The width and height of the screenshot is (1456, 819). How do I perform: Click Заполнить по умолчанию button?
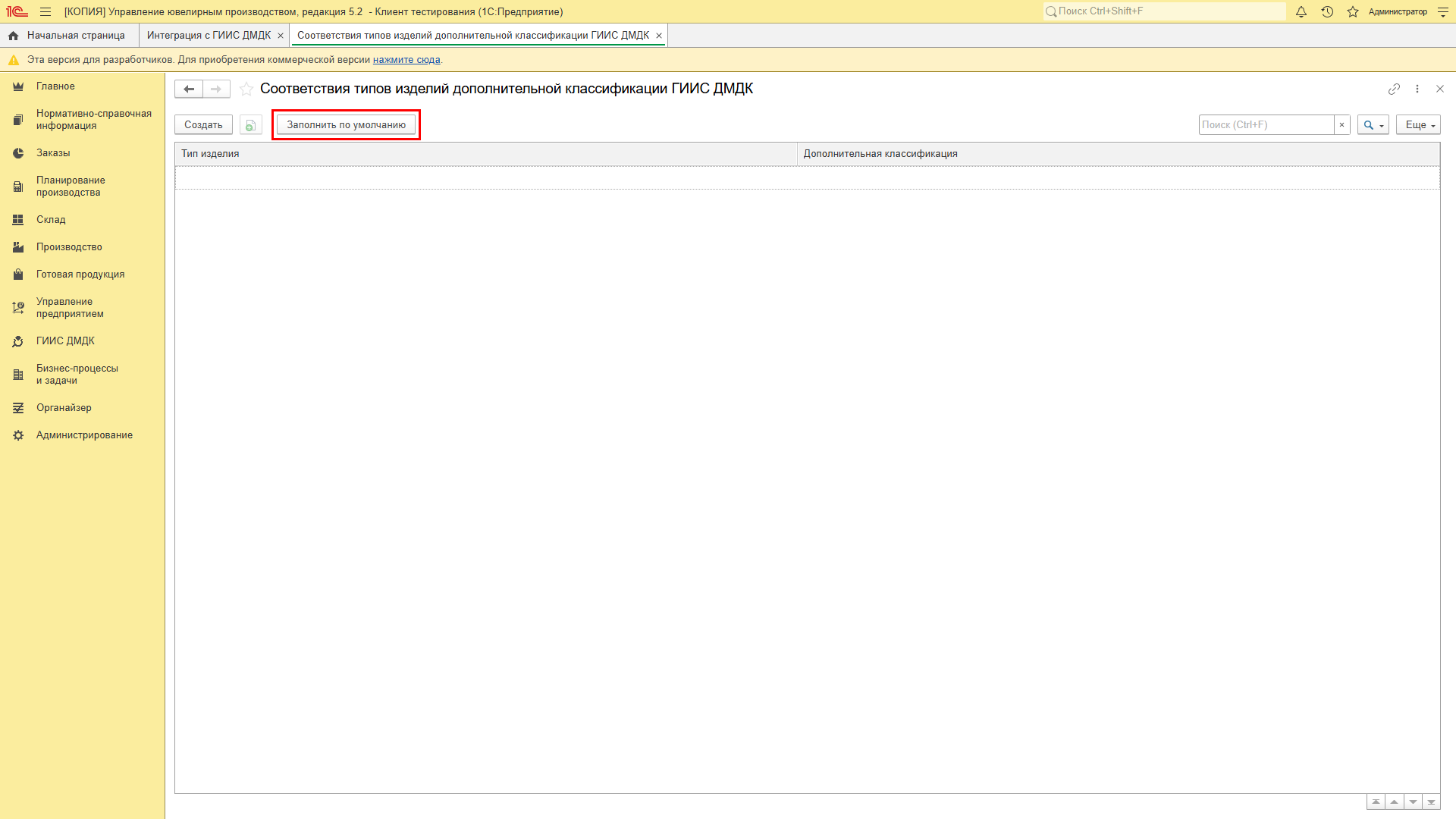click(x=346, y=125)
